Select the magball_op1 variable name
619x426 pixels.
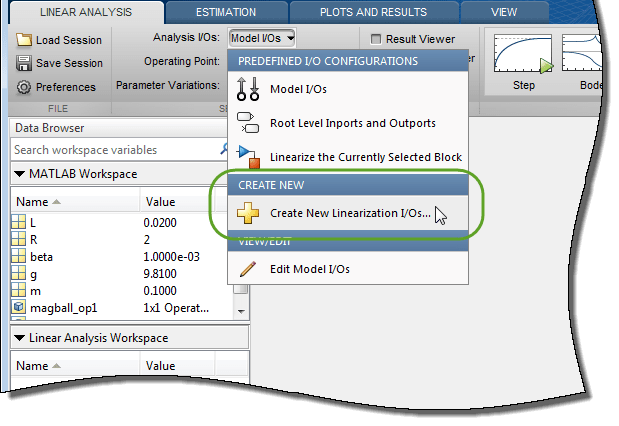point(64,308)
